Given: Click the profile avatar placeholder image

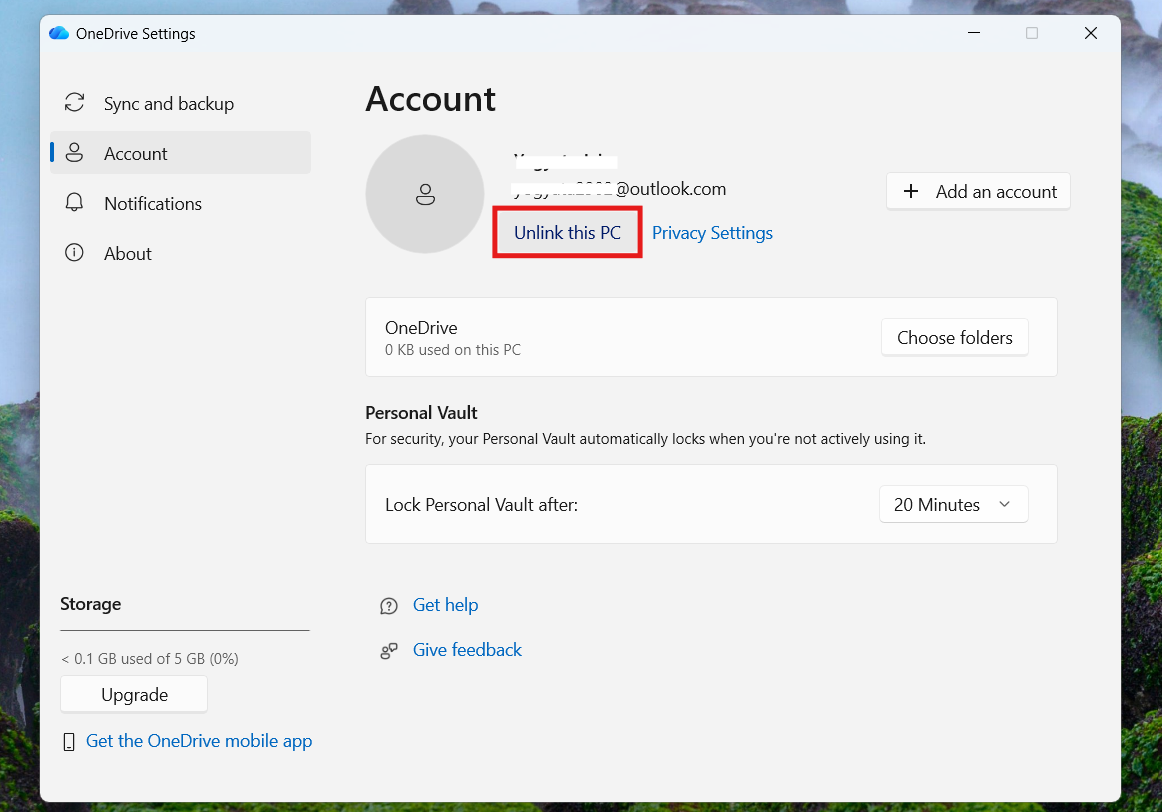Looking at the screenshot, I should (425, 195).
